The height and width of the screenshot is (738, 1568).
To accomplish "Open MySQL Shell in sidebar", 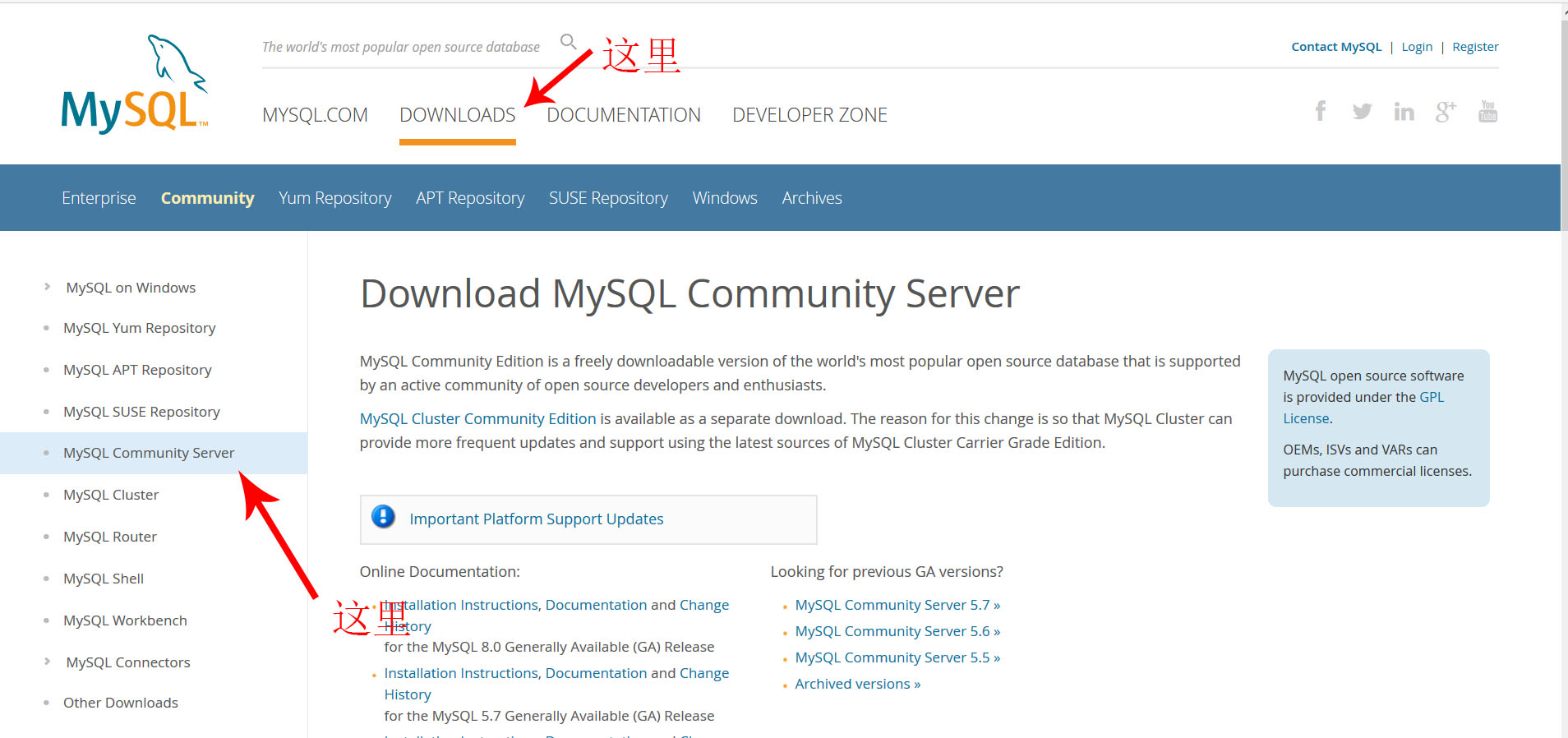I will click(x=104, y=579).
